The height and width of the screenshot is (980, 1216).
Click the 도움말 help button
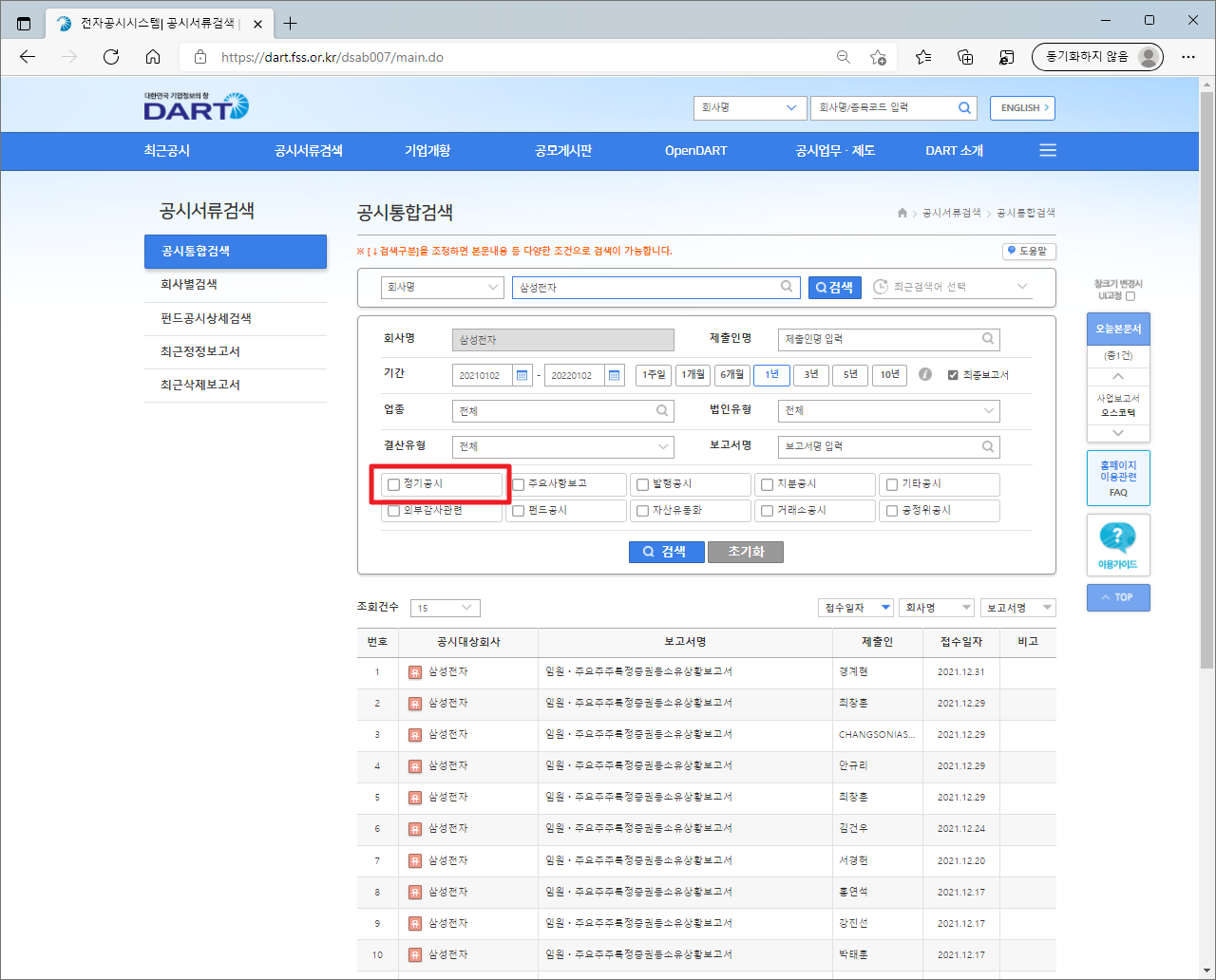coord(1029,251)
